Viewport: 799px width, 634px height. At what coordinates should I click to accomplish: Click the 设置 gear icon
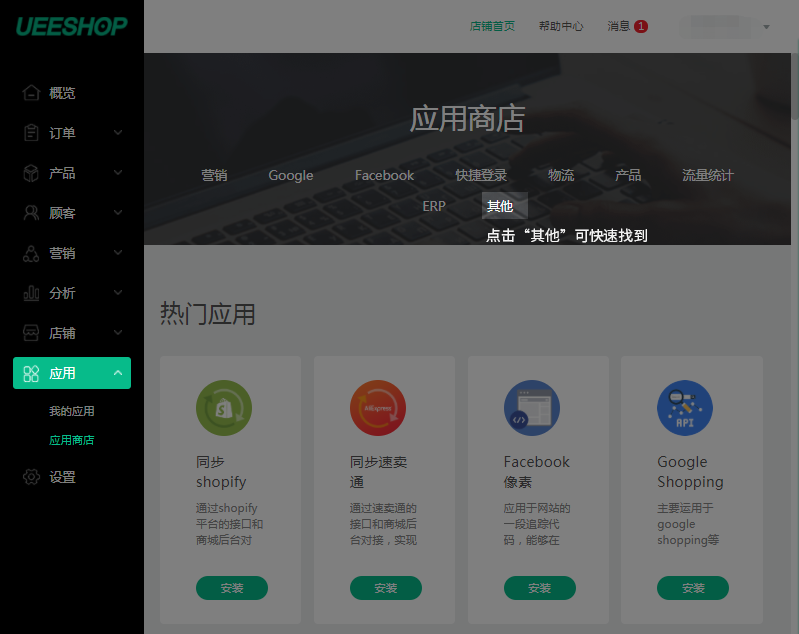(31, 477)
